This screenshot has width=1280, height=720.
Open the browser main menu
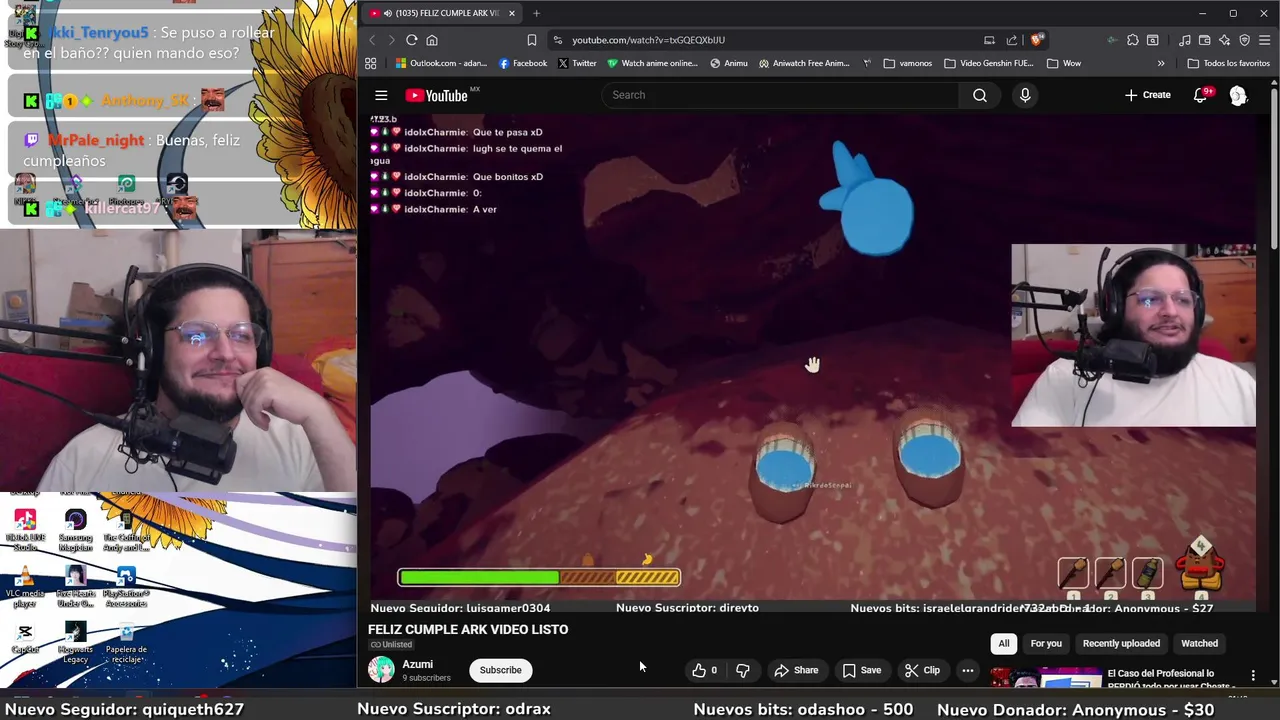coord(1265,40)
